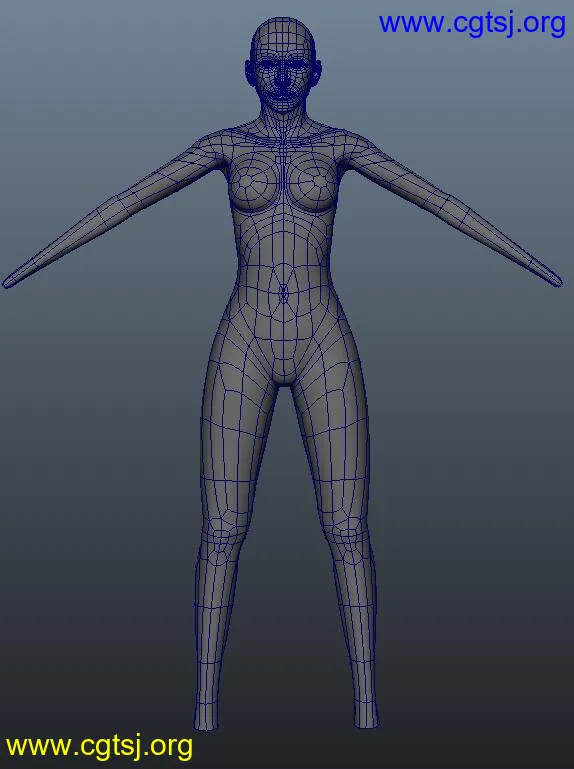Screen dimensions: 574x769
Task: Select the circular chest edge loop, right side
Action: point(311,182)
